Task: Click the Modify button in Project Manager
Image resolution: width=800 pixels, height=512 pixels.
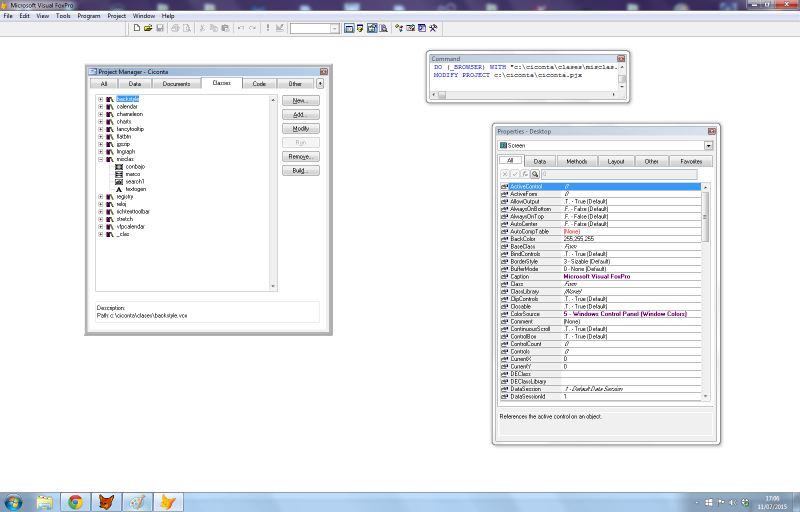Action: (x=301, y=129)
